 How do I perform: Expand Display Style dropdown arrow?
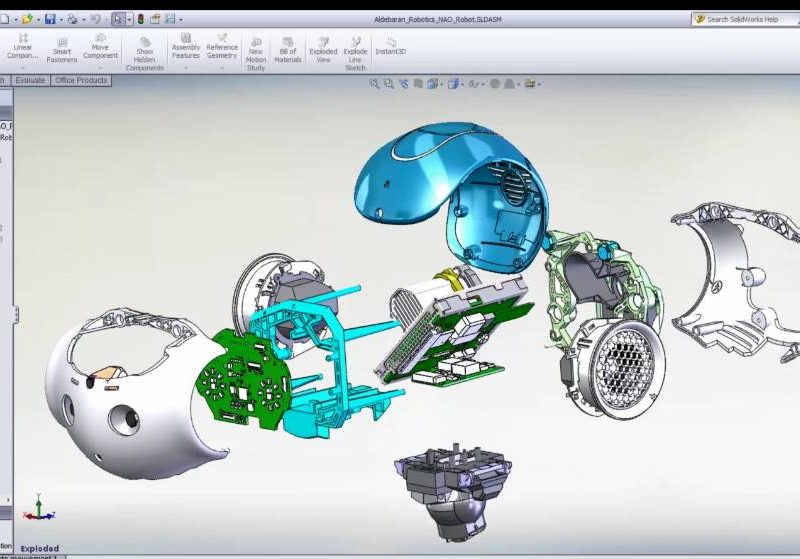tap(462, 84)
